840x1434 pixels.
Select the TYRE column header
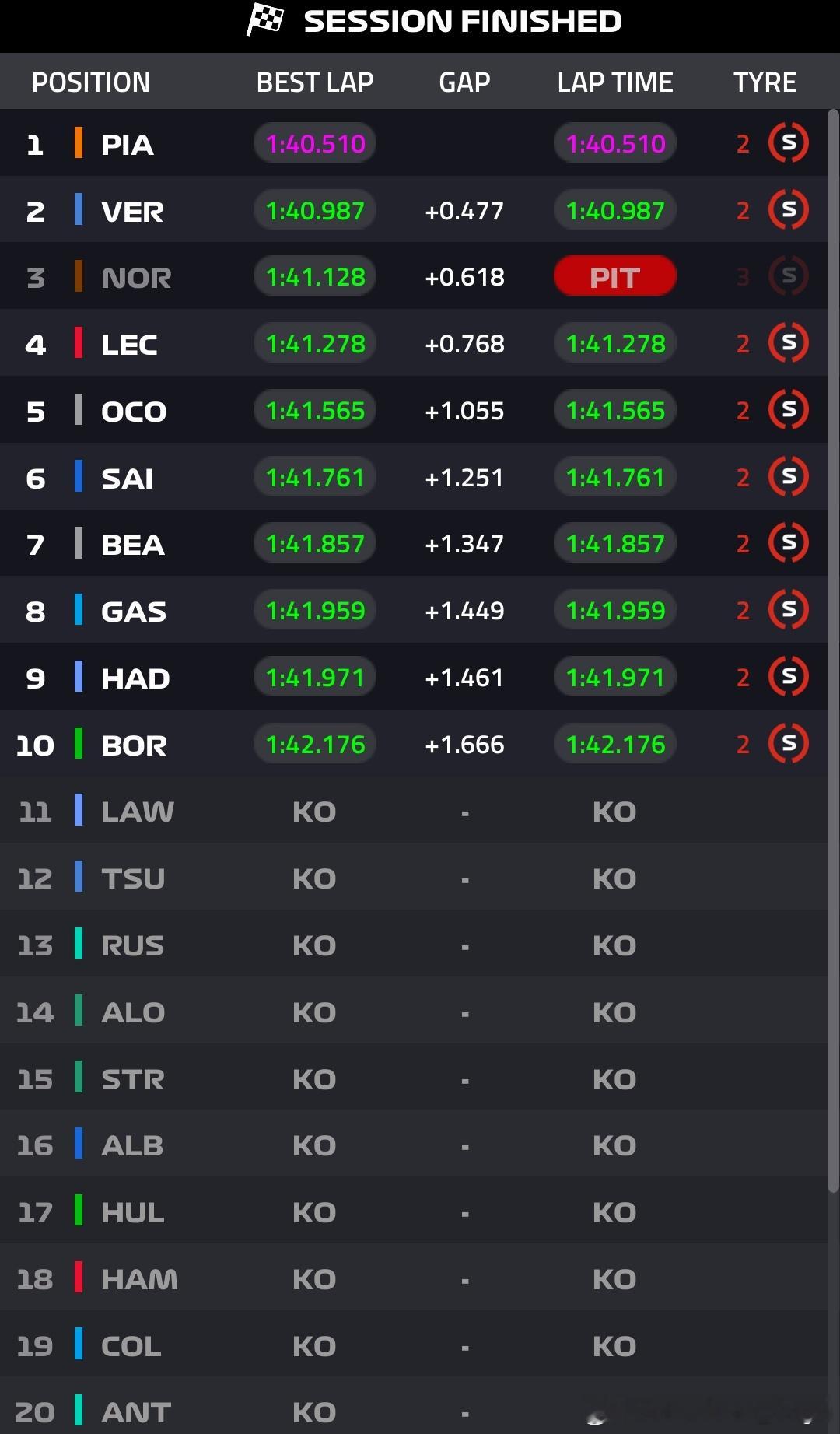765,82
